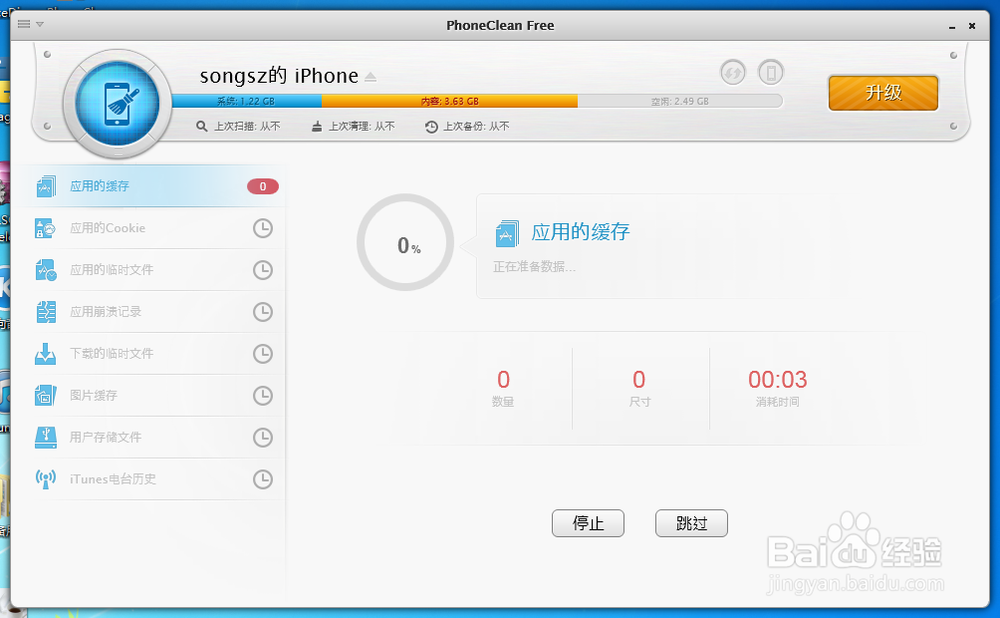Click the 尺寸 size value

pos(639,379)
